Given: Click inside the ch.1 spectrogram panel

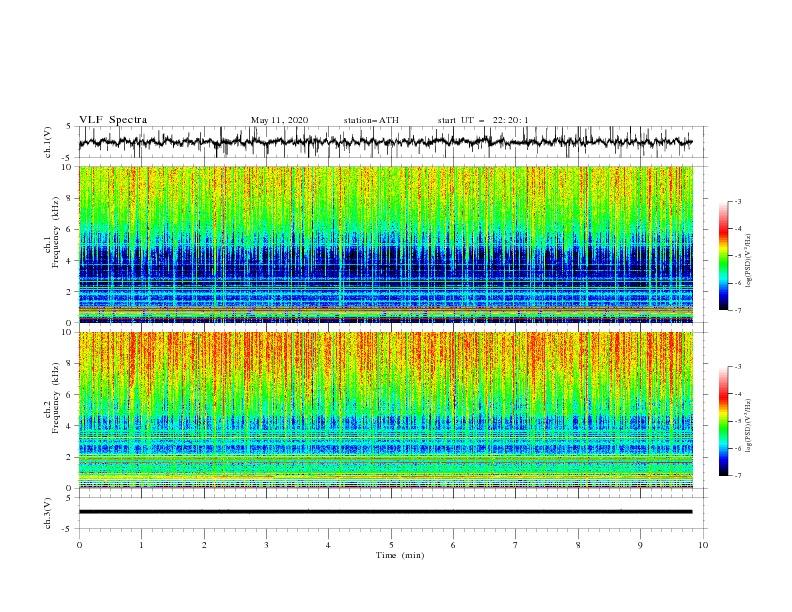Looking at the screenshot, I should pyautogui.click(x=386, y=244).
